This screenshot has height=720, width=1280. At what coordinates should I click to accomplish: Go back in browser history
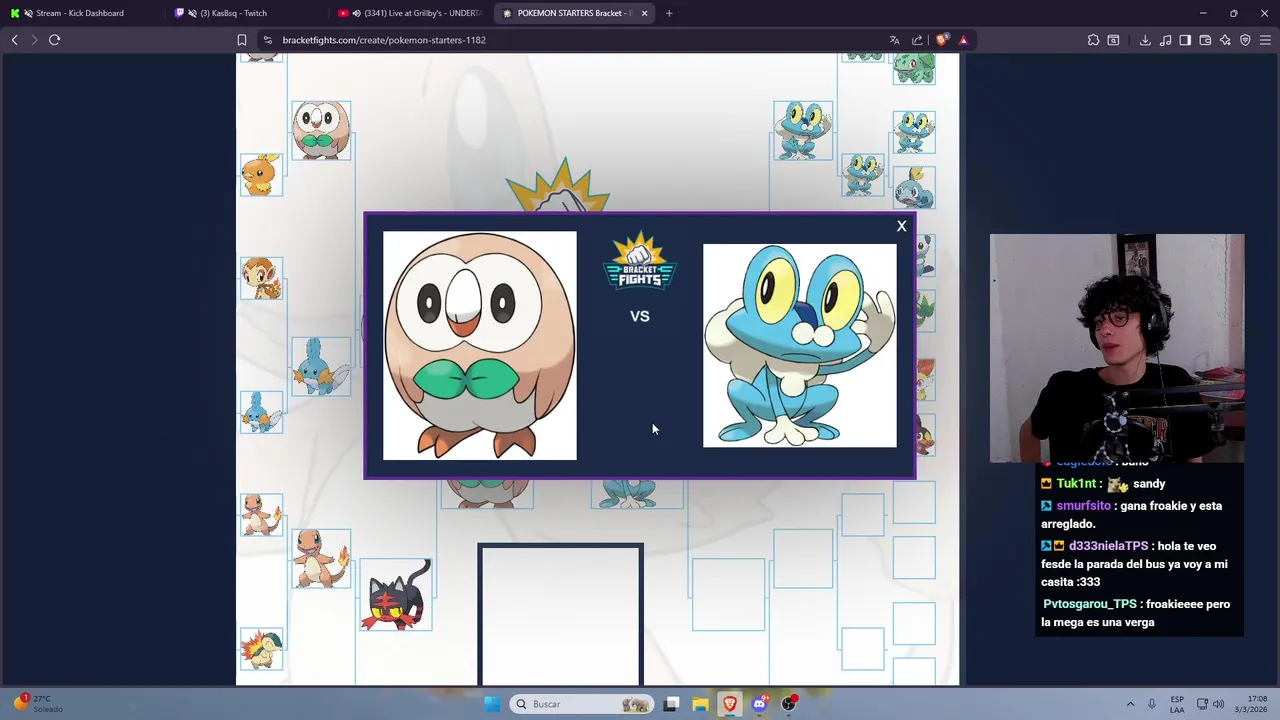[x=15, y=40]
